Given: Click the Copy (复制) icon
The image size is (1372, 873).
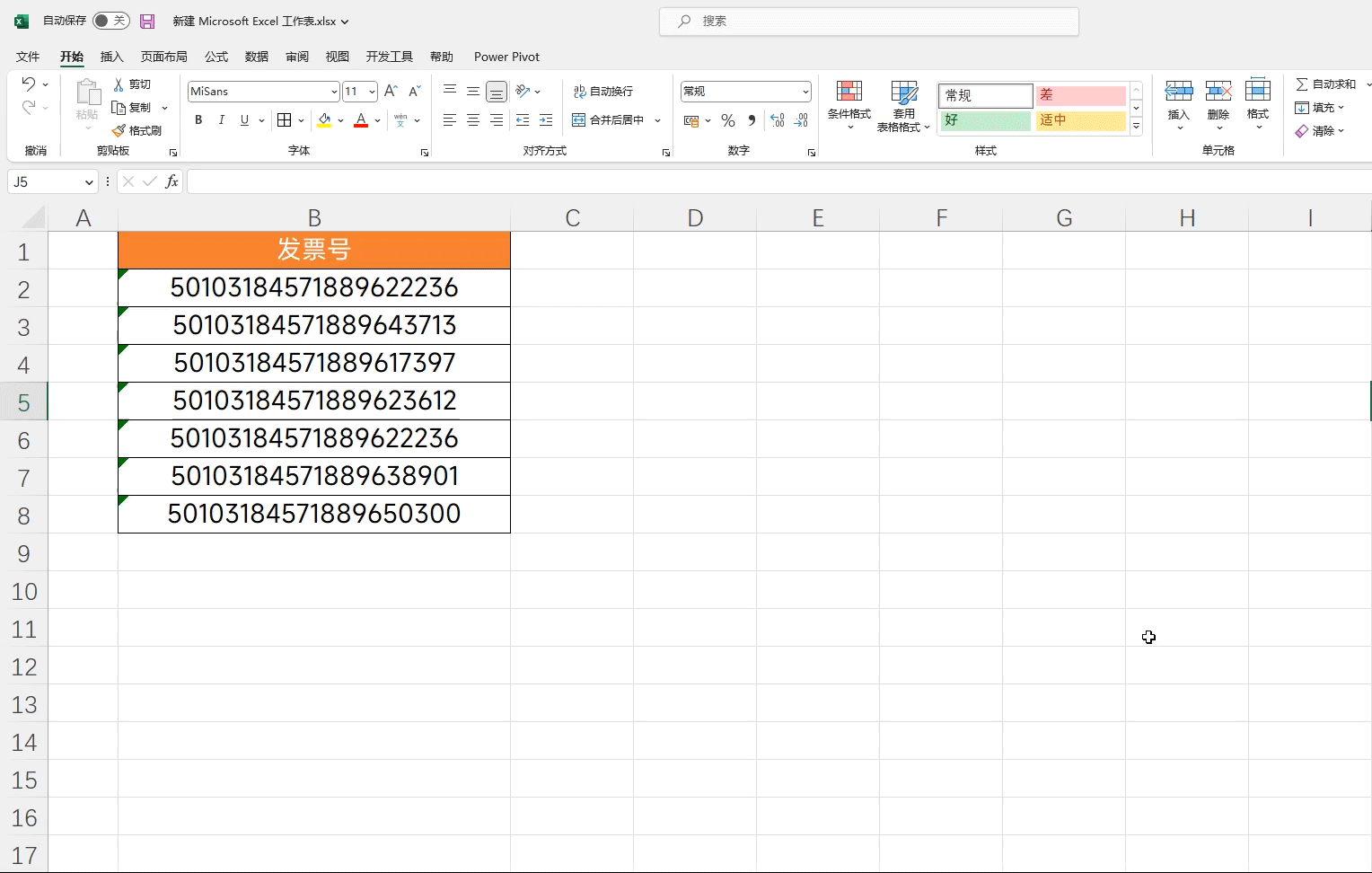Looking at the screenshot, I should click(119, 107).
